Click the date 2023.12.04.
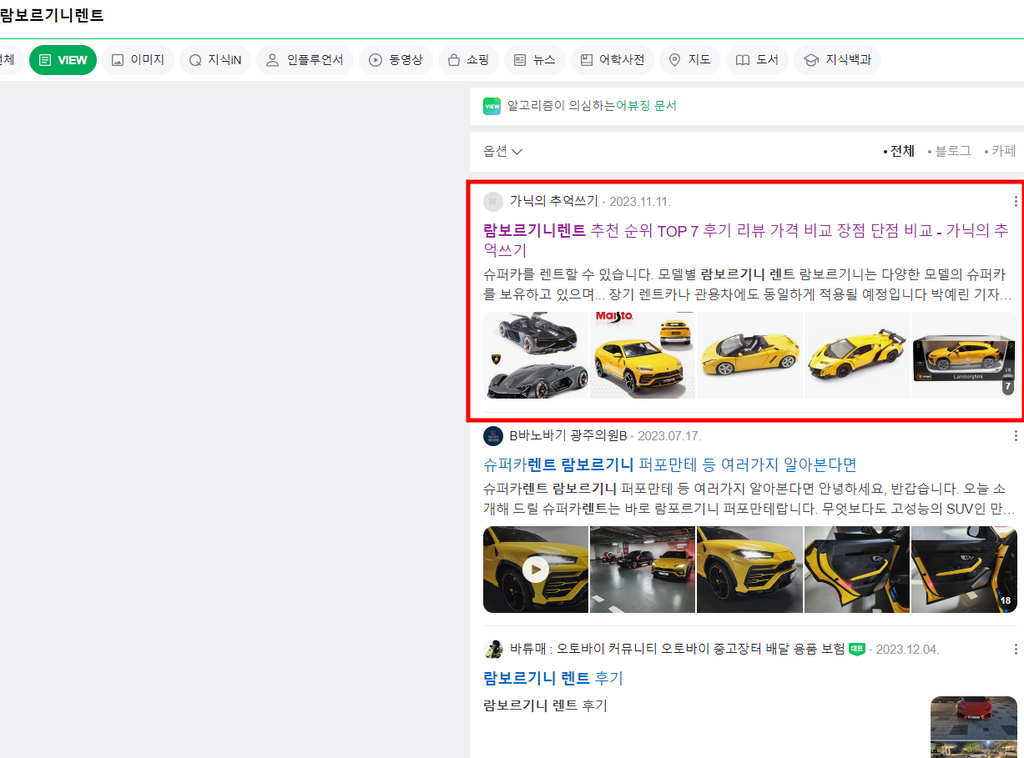 pos(908,650)
